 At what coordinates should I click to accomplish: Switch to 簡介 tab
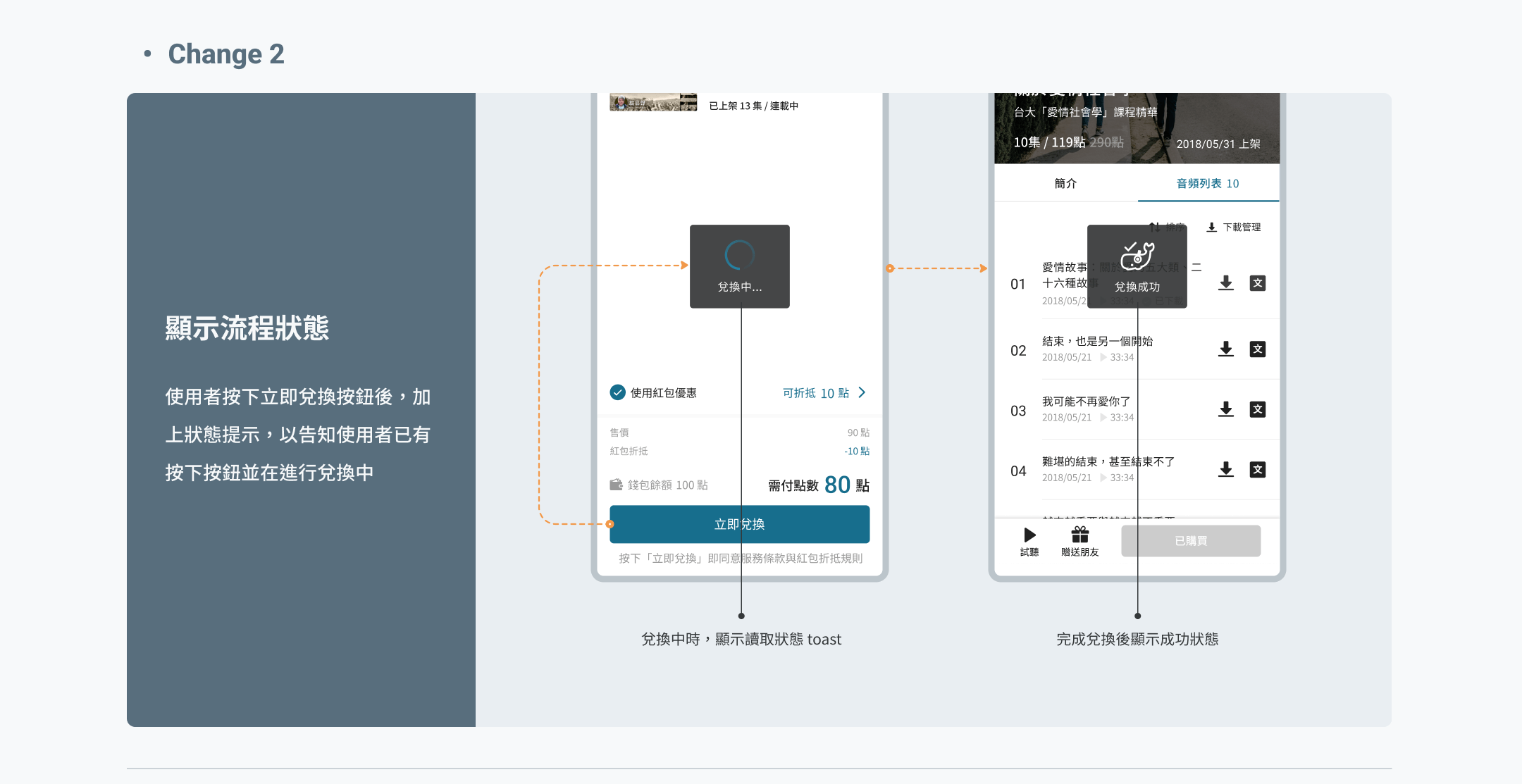[x=1065, y=183]
